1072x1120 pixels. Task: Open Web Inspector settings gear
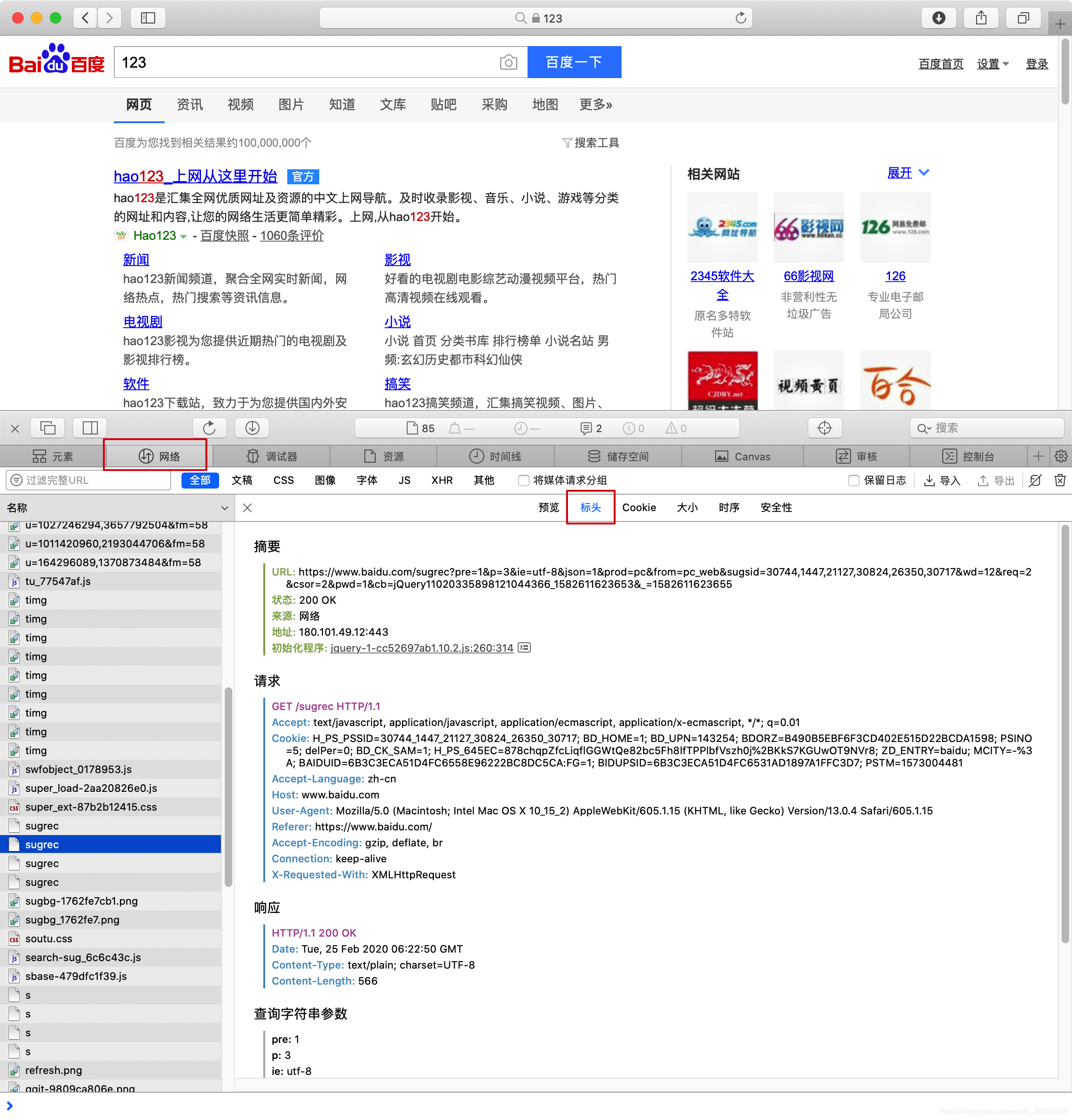pyautogui.click(x=1061, y=456)
